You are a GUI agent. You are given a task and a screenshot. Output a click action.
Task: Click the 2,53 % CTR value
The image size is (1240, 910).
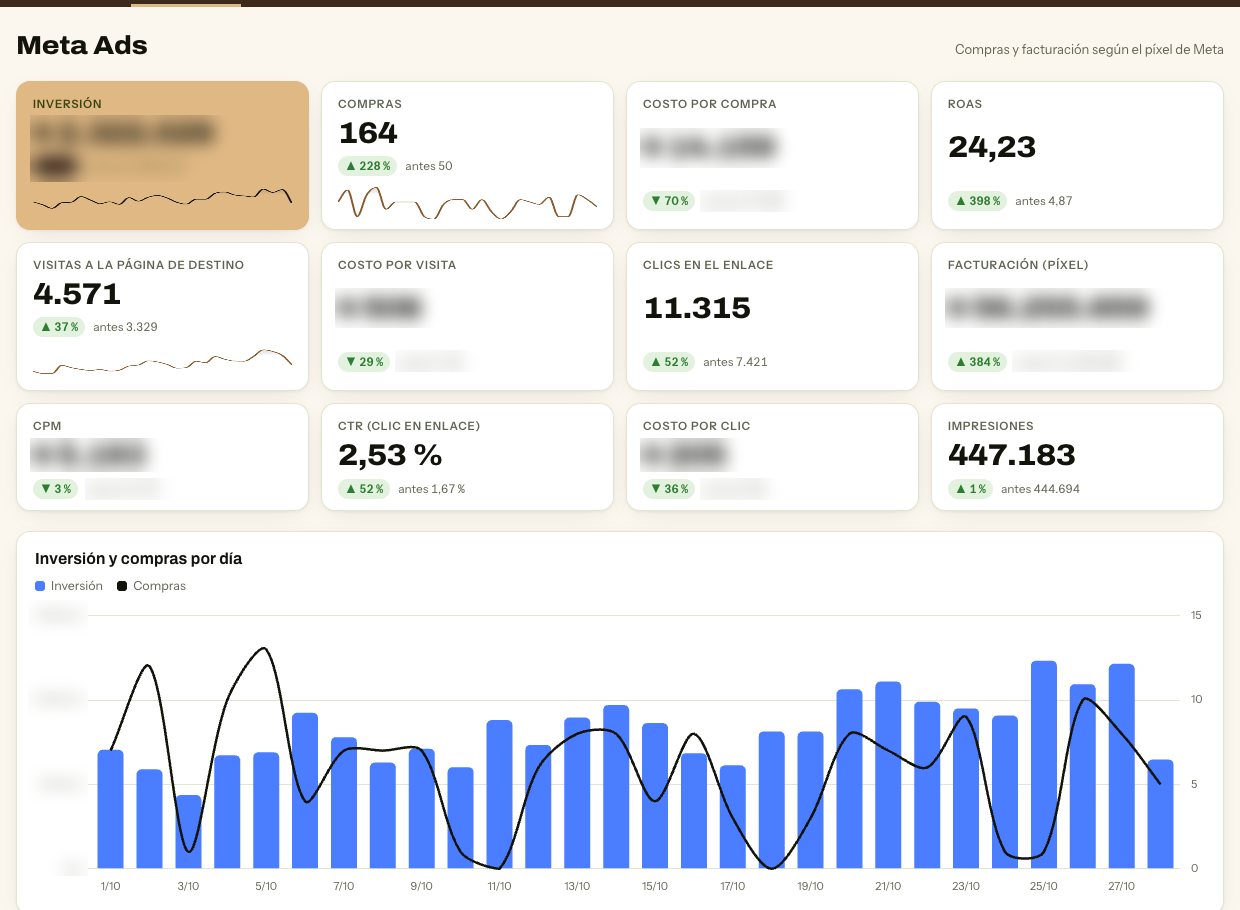coord(390,455)
